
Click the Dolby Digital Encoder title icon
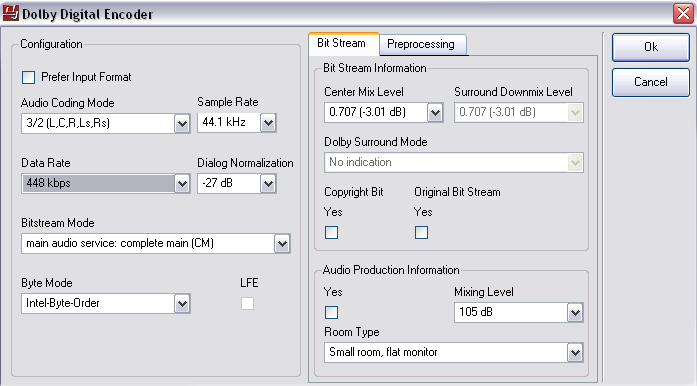pyautogui.click(x=11, y=13)
